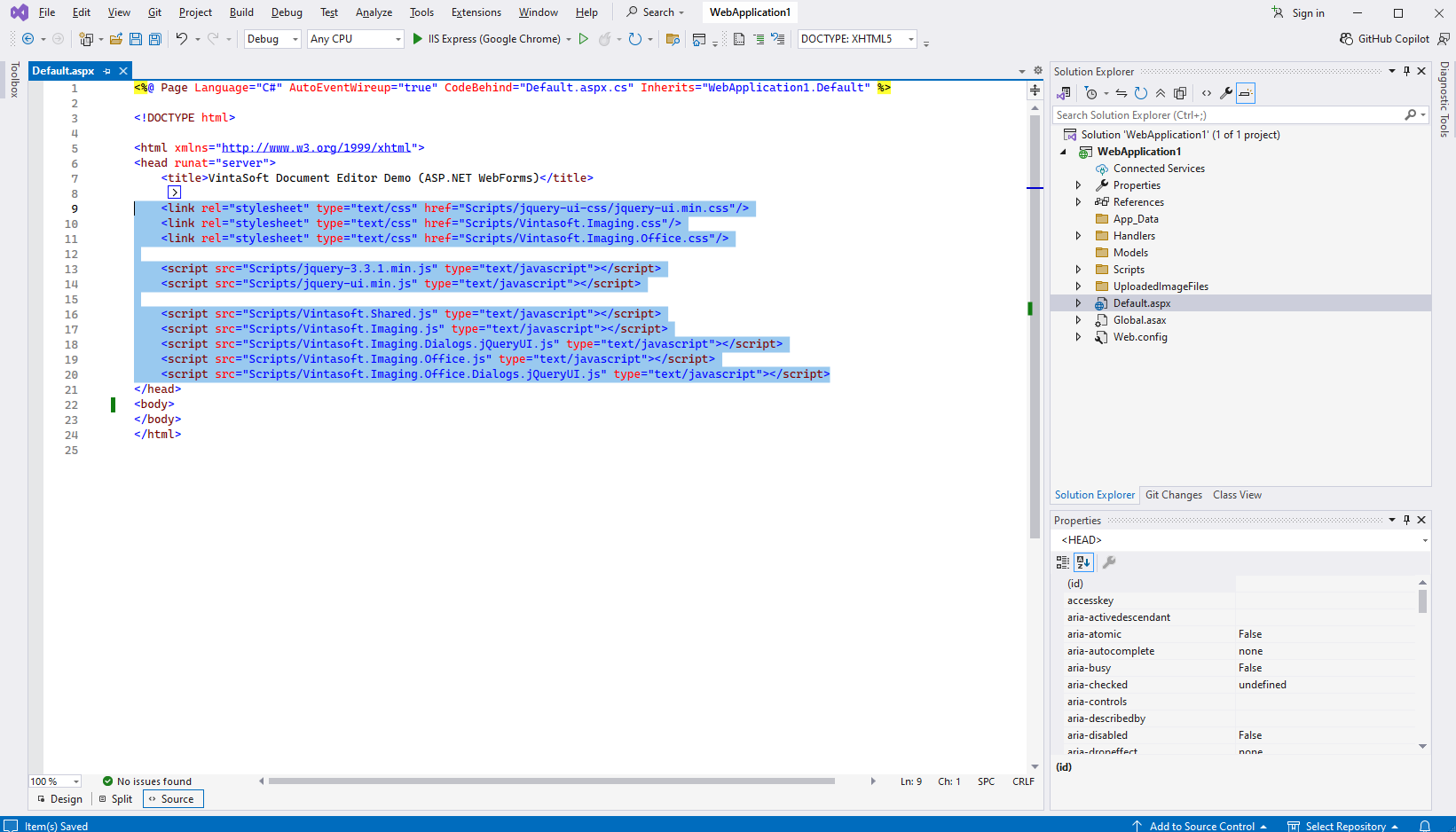Viewport: 1456px width, 832px height.
Task: Switch to the Git Changes tab
Action: tap(1173, 495)
